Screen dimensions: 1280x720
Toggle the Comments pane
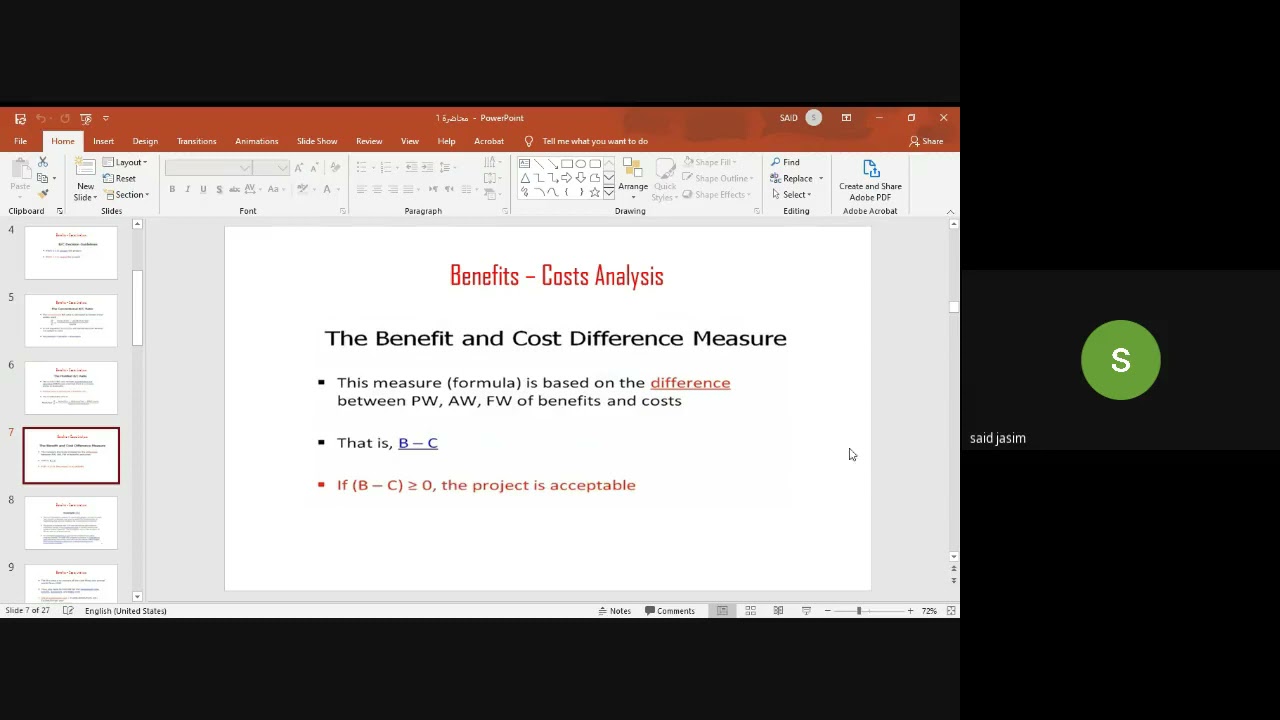pyautogui.click(x=670, y=611)
